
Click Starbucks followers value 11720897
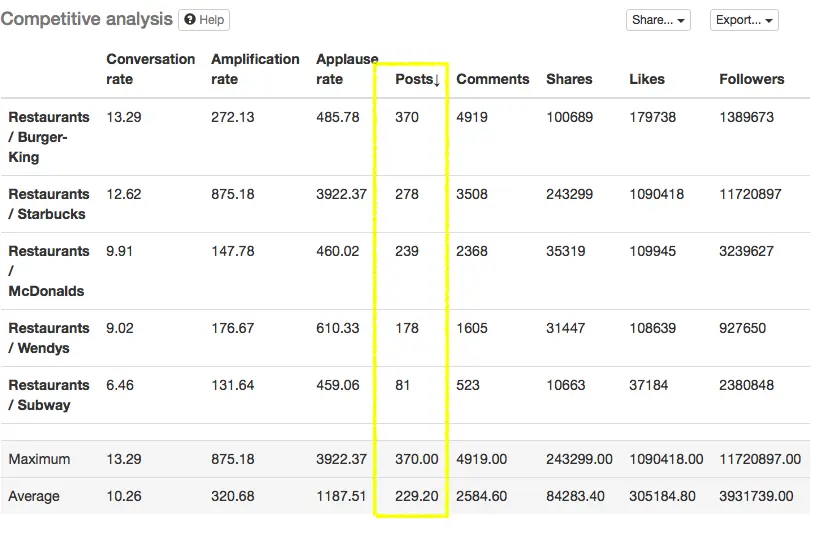click(750, 194)
